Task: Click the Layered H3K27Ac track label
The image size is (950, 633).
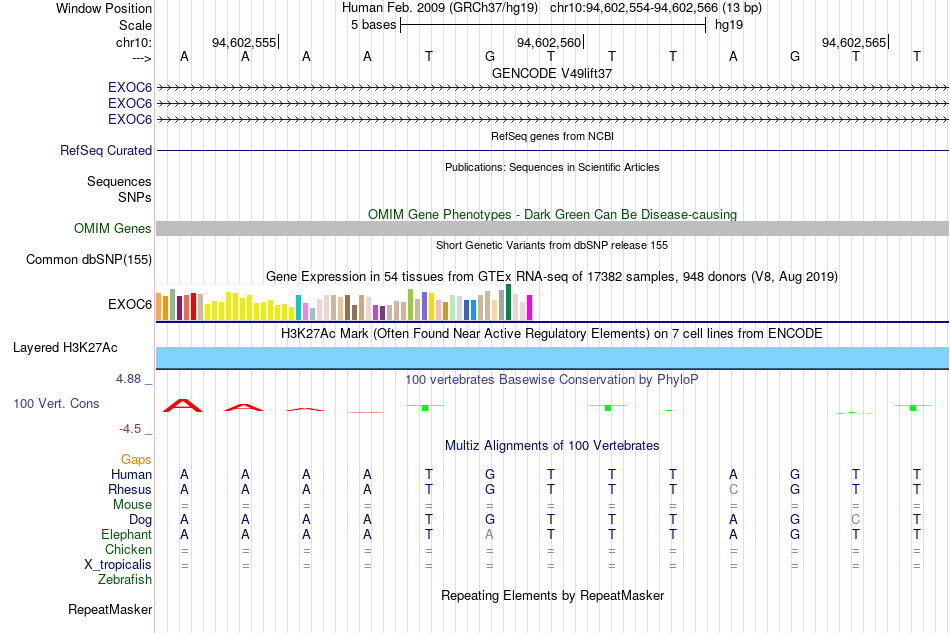Action: [65, 348]
